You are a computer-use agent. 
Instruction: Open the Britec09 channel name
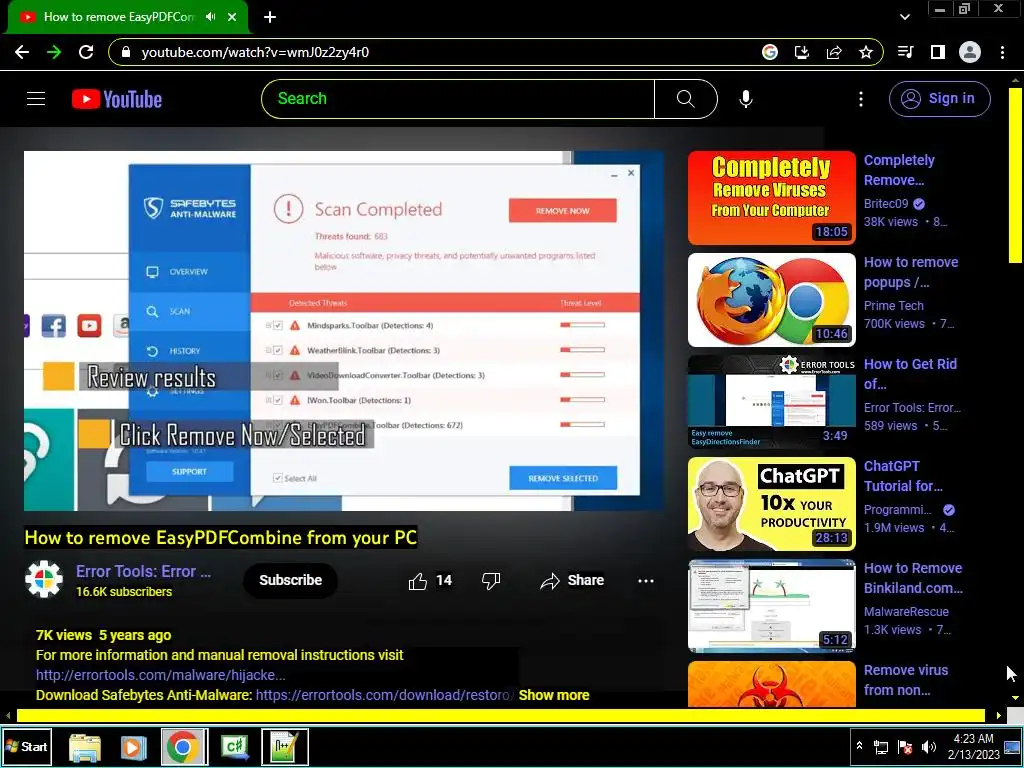(886, 204)
